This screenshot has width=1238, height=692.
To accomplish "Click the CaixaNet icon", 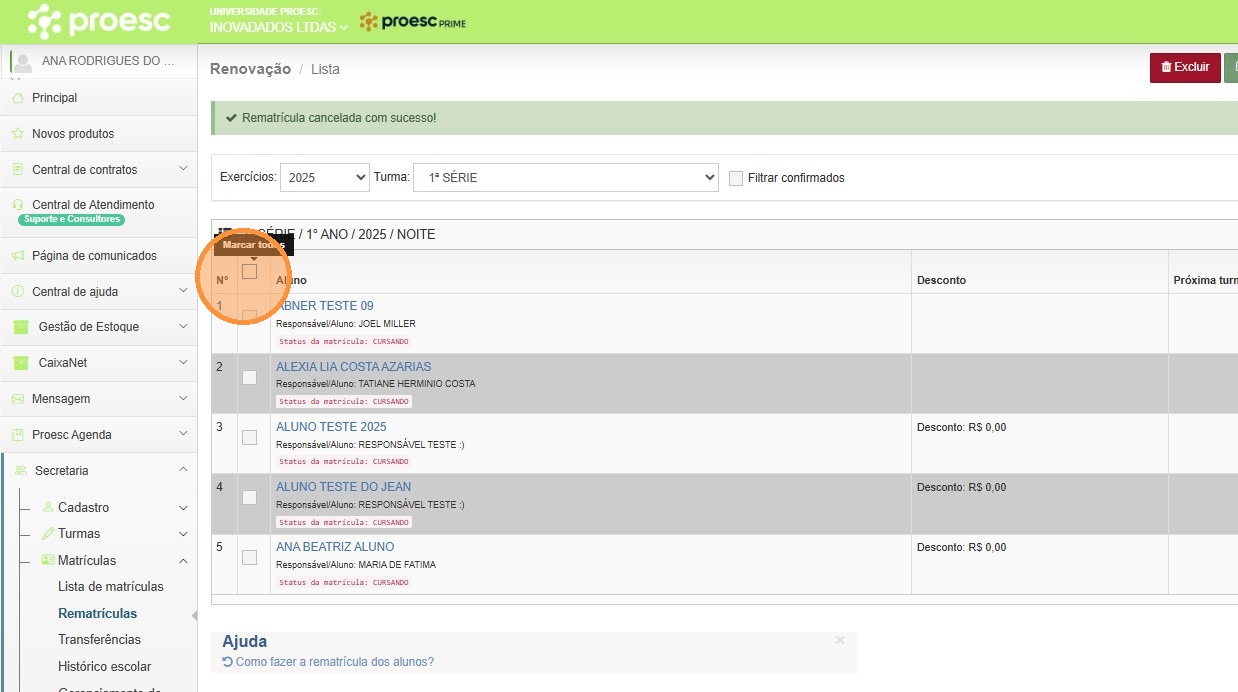I will tap(21, 363).
